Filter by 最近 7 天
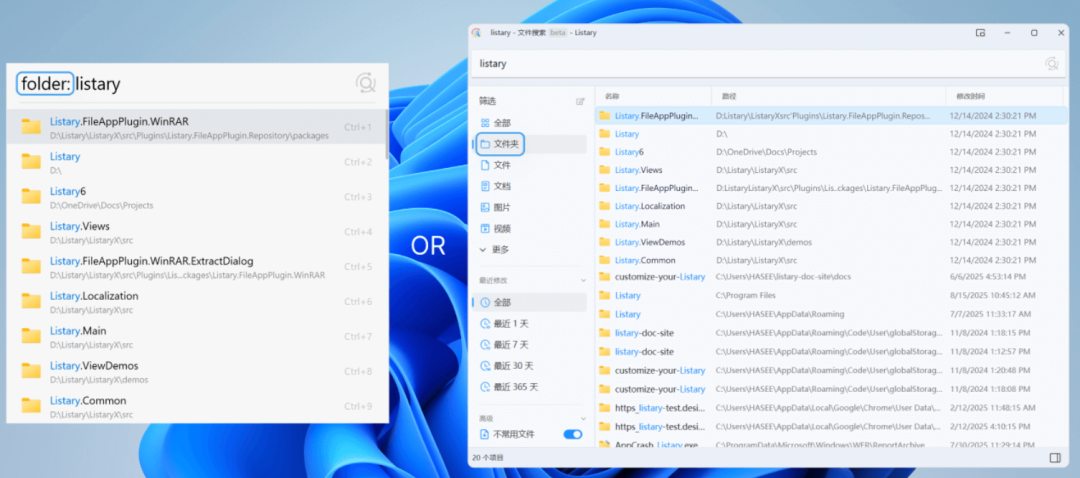The image size is (1080, 478). [530, 344]
